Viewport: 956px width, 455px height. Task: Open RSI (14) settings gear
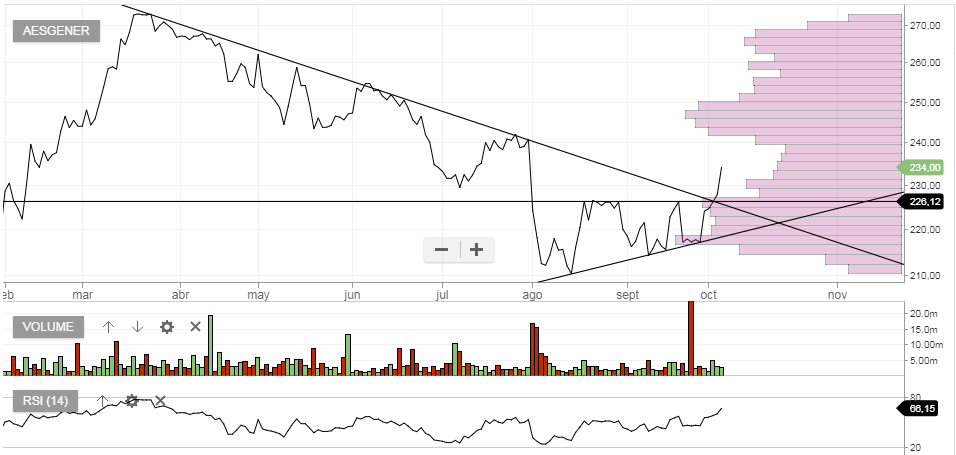pyautogui.click(x=132, y=401)
